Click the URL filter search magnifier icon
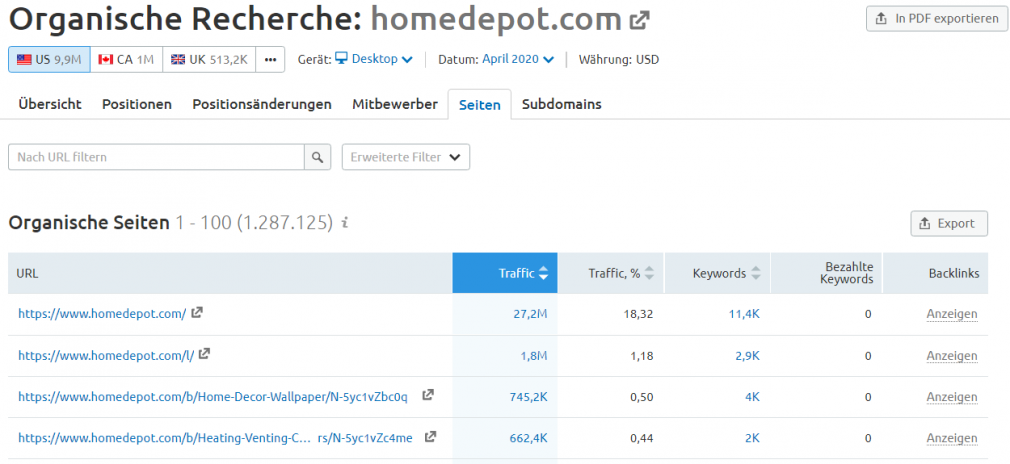 317,157
